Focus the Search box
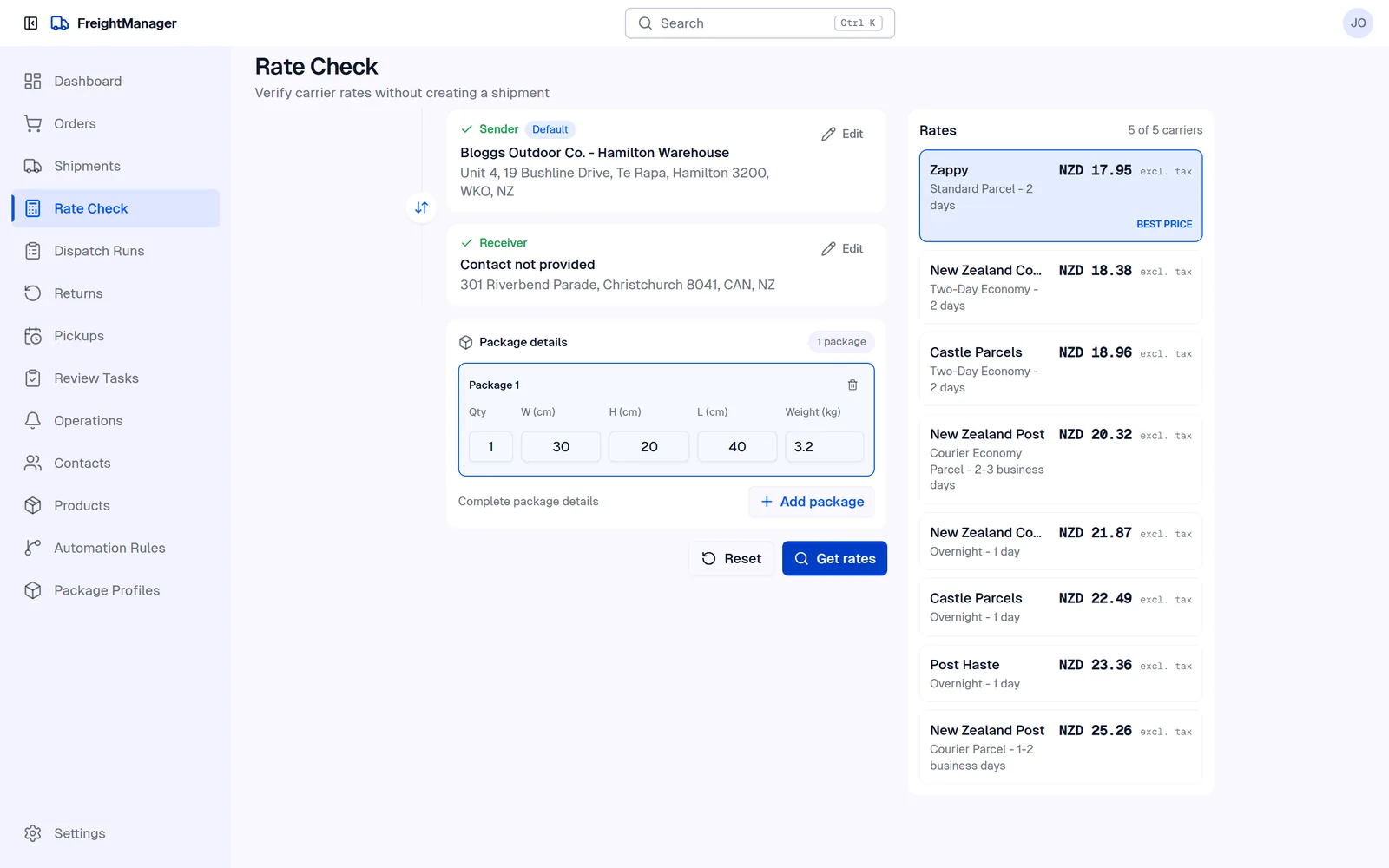 tap(760, 23)
